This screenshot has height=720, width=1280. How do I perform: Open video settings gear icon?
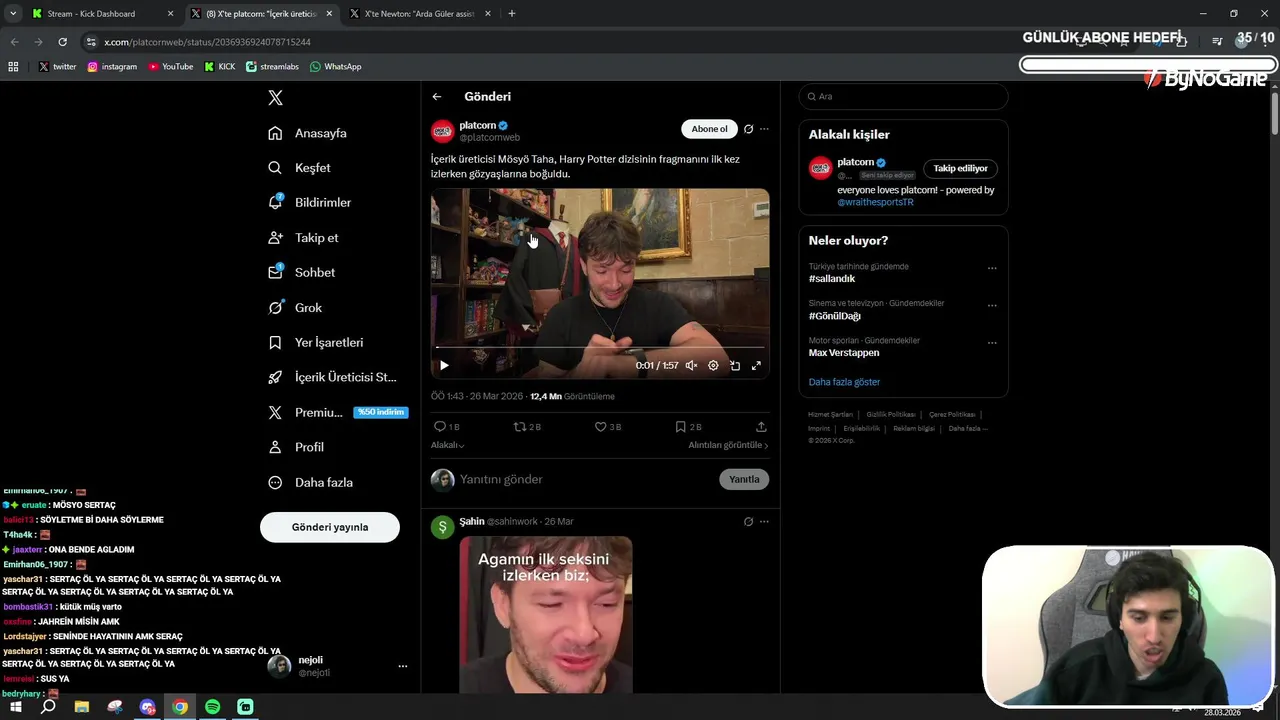(x=713, y=366)
